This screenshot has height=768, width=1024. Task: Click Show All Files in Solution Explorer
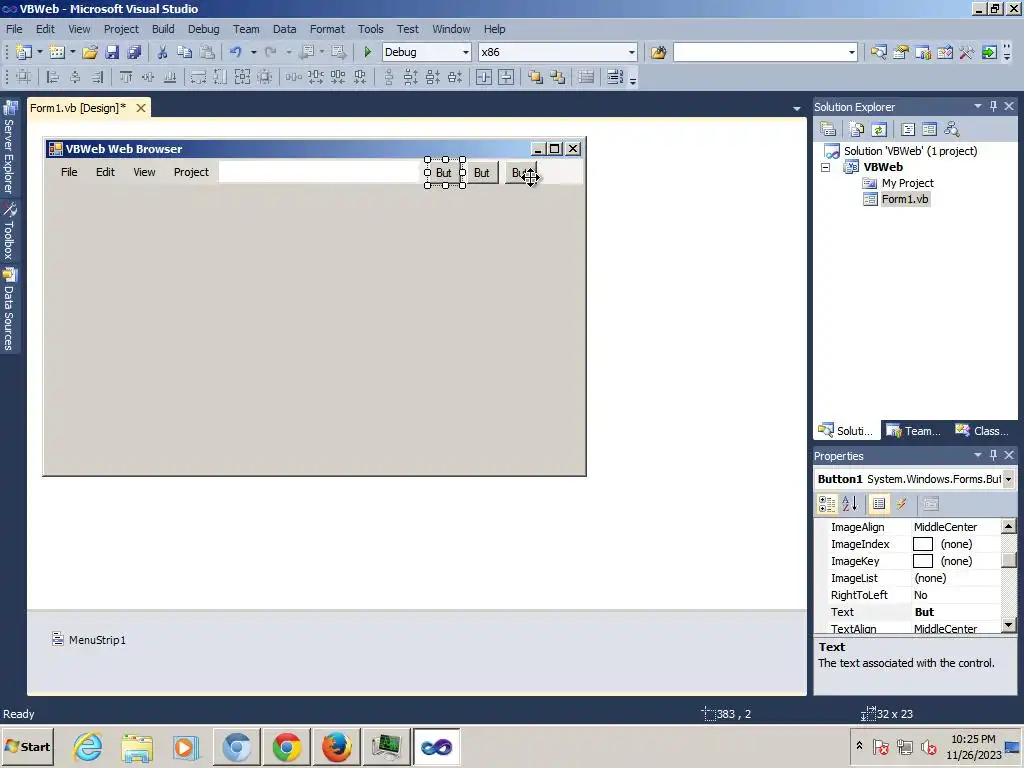[x=857, y=129]
